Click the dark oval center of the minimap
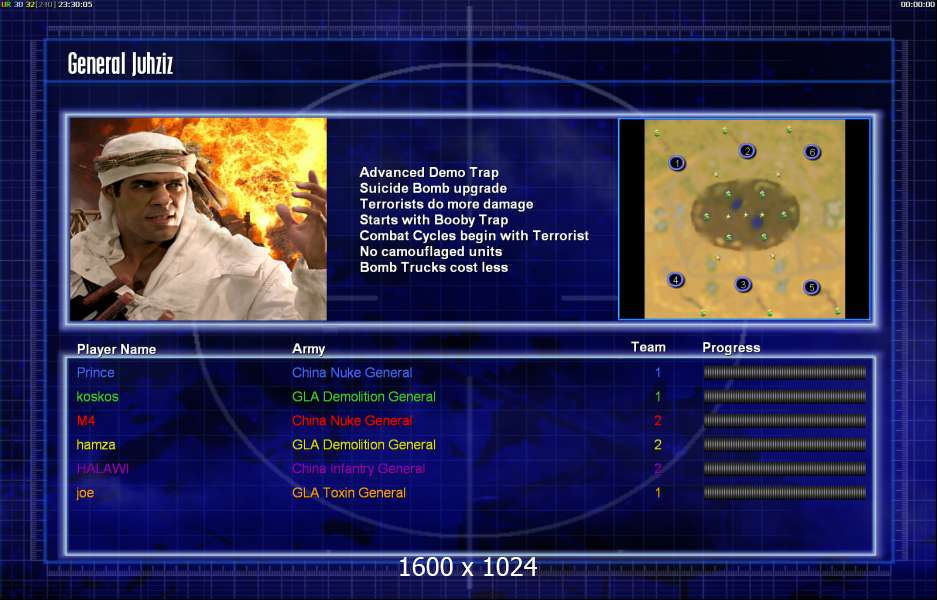 (x=745, y=215)
